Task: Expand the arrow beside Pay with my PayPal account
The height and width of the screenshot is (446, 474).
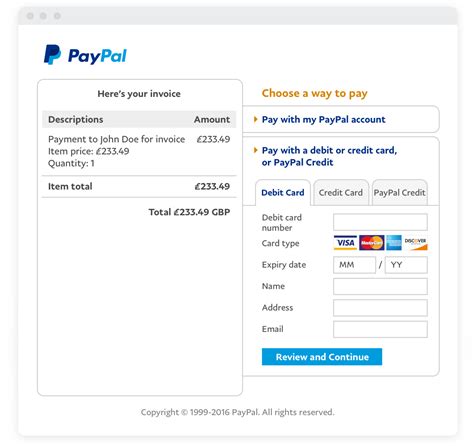Action: coord(256,119)
